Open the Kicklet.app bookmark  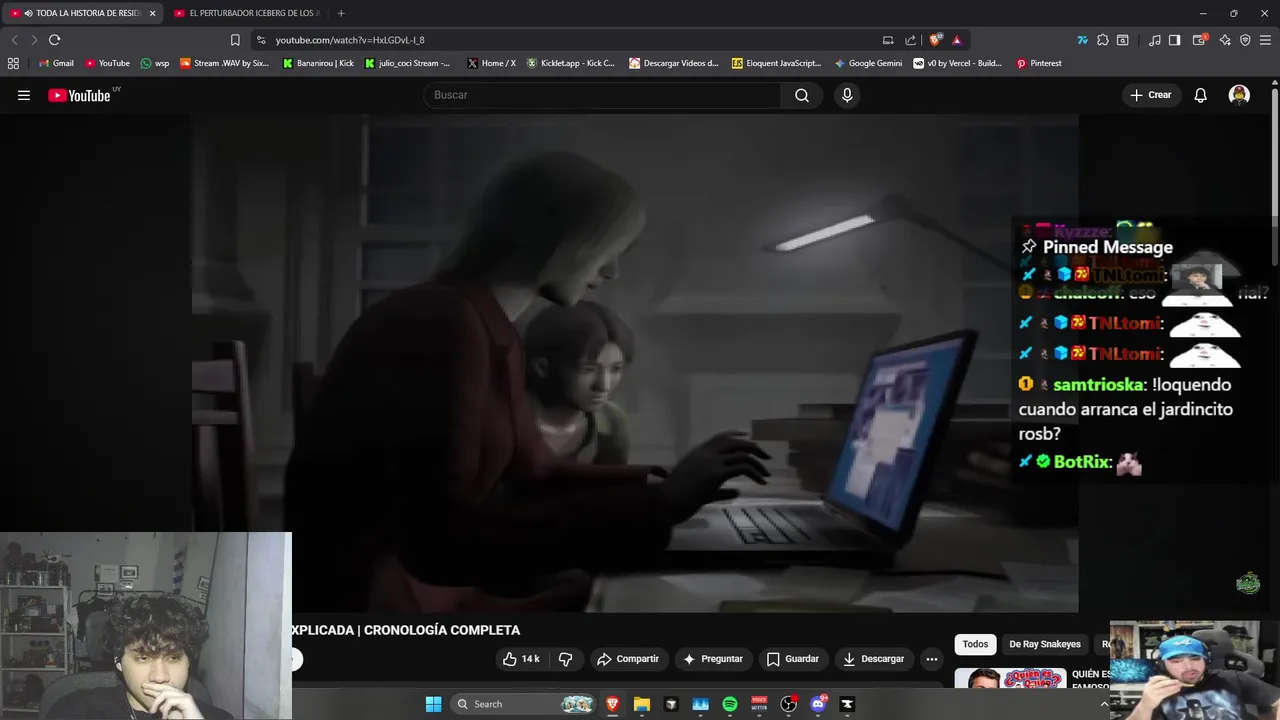(x=571, y=63)
